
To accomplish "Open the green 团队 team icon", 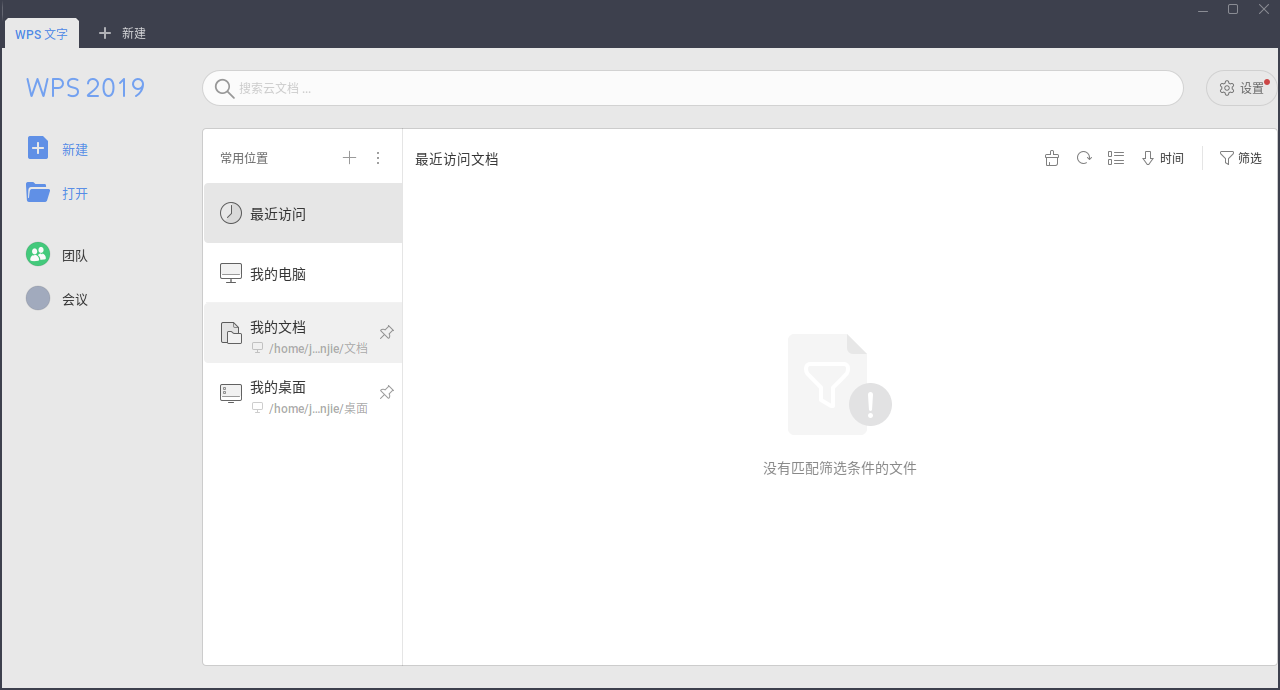I will [x=38, y=254].
